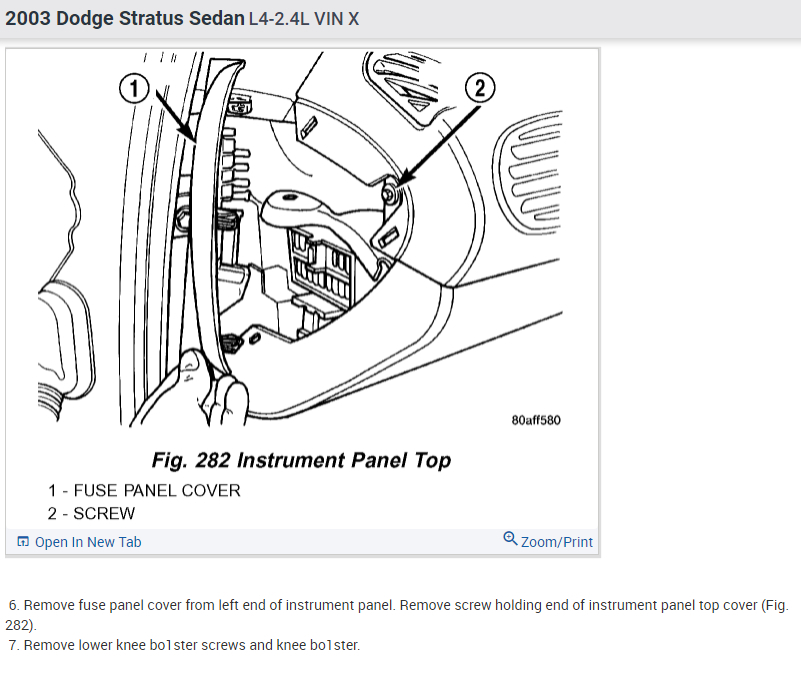This screenshot has width=801, height=676.
Task: Click the 2003 Dodge Stratus Sedan heading
Action: point(125,18)
